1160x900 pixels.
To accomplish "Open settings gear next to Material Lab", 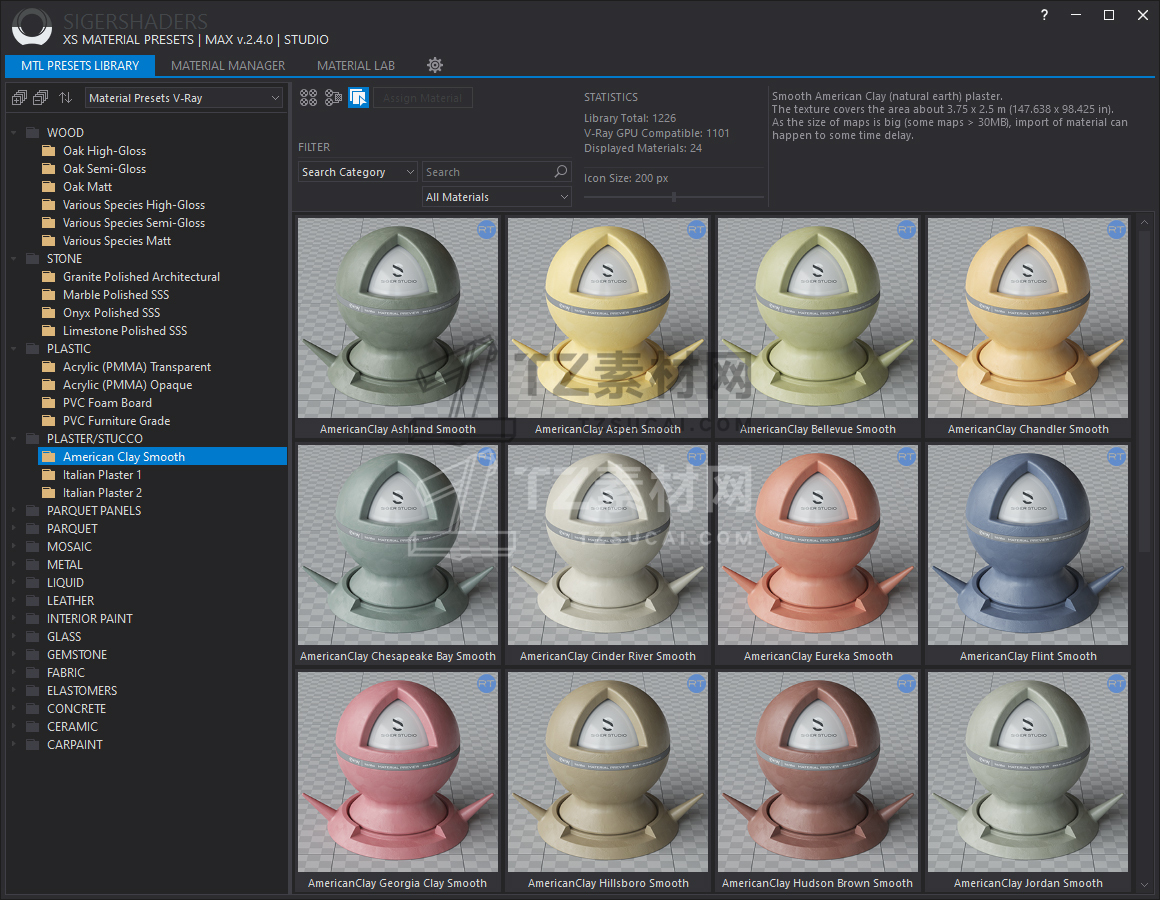I will (x=435, y=65).
